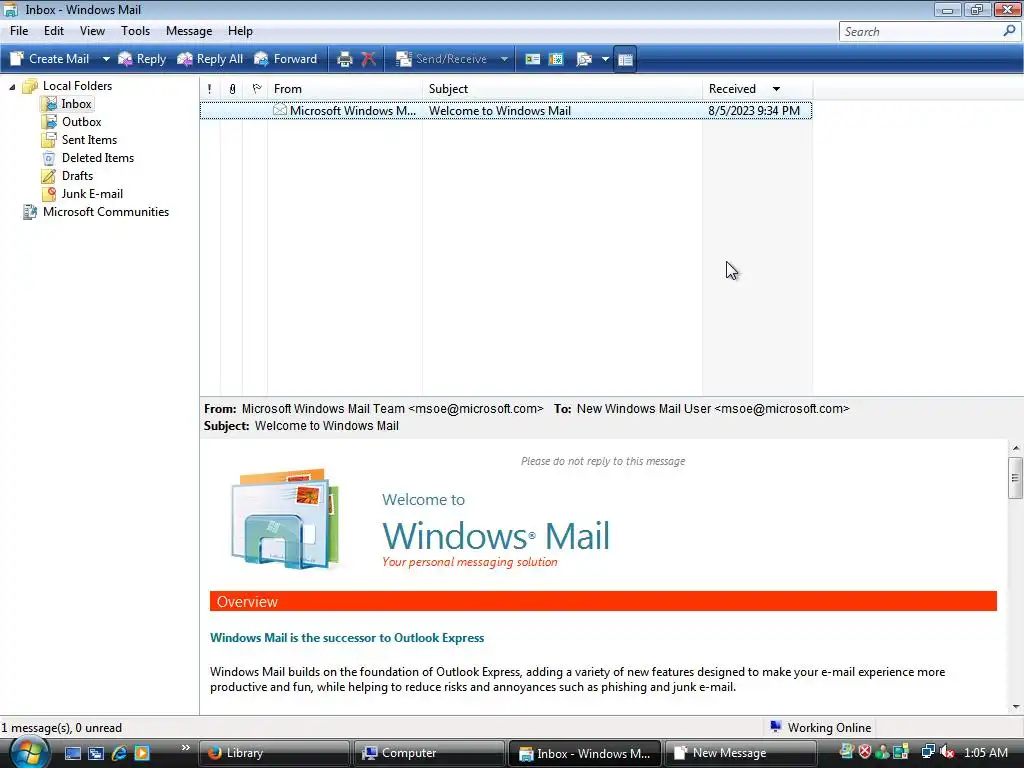Click the muted volume tray icon
This screenshot has height=768, width=1024.
[x=947, y=752]
